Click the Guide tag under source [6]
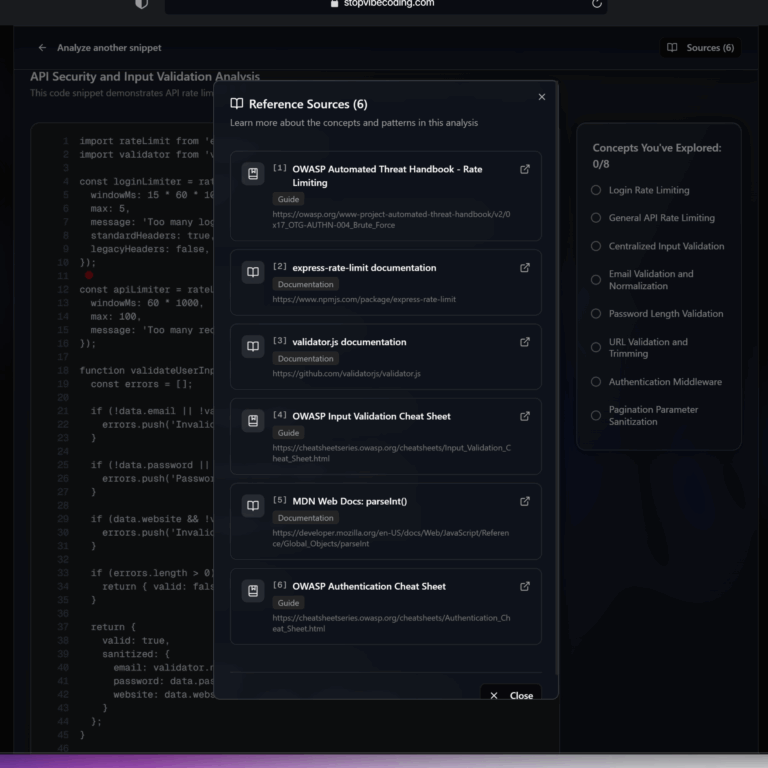The height and width of the screenshot is (768, 768). [288, 603]
